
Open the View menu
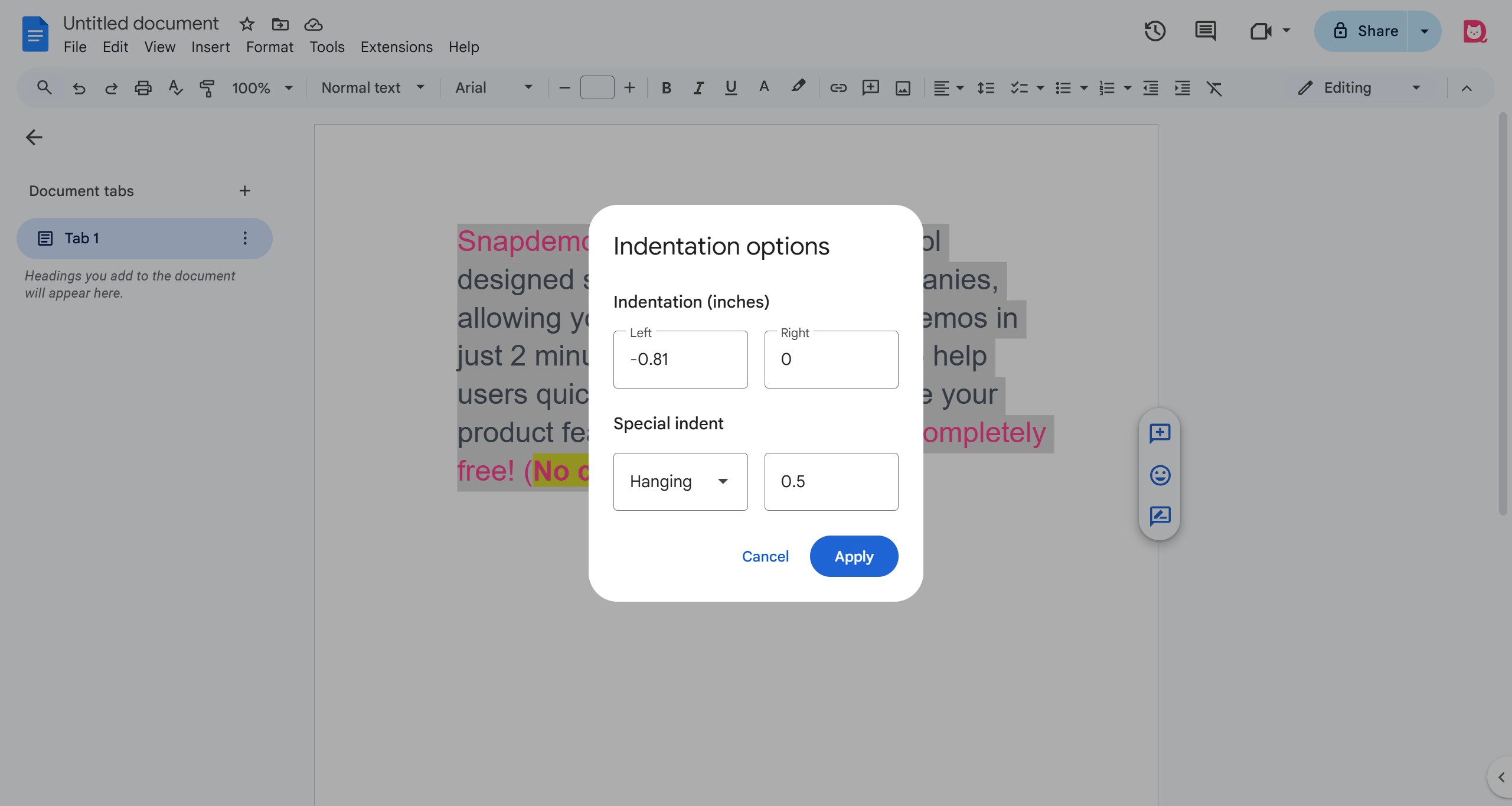point(159,47)
